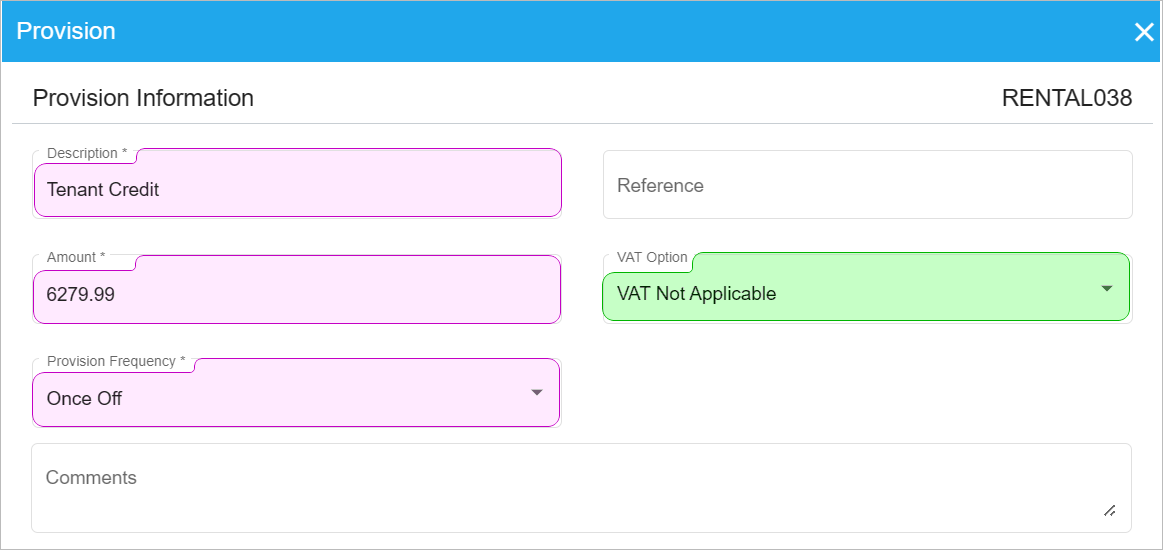Focus the Amount input field
The height and width of the screenshot is (550, 1163).
click(x=297, y=289)
